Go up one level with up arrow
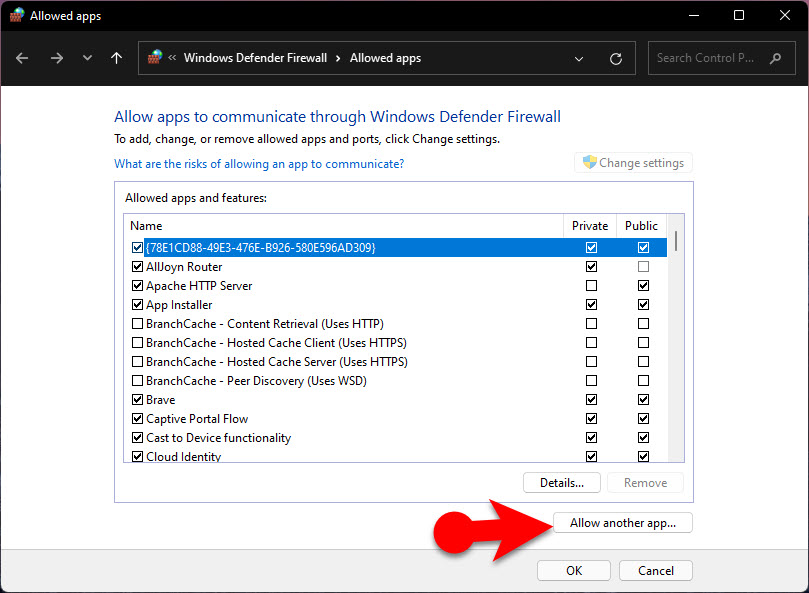This screenshot has height=593, width=809. (x=117, y=58)
